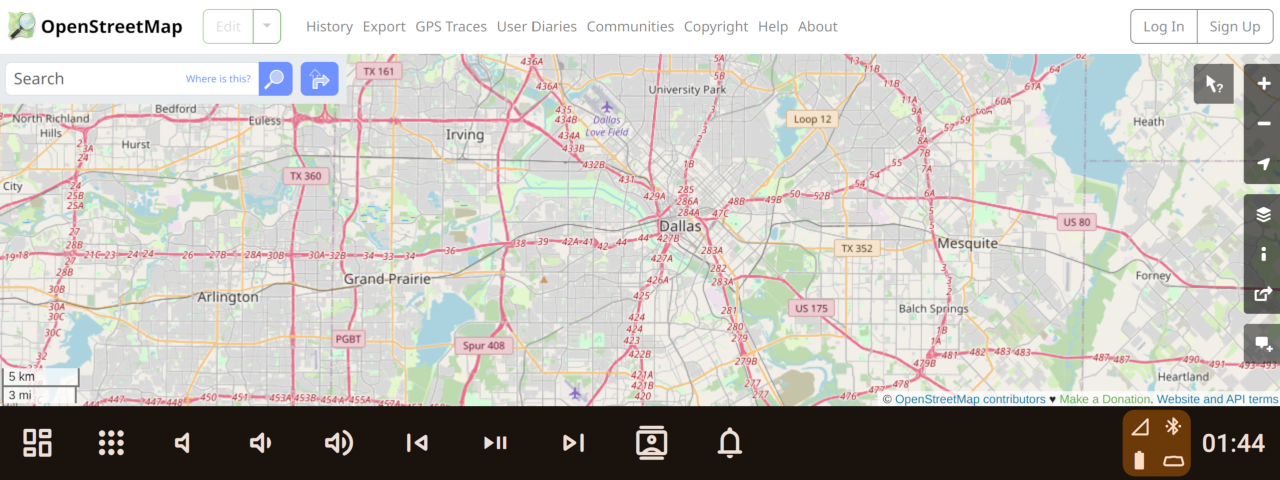Click the PGBT road shield
Screen dimensions: 1280x480
pos(348,339)
